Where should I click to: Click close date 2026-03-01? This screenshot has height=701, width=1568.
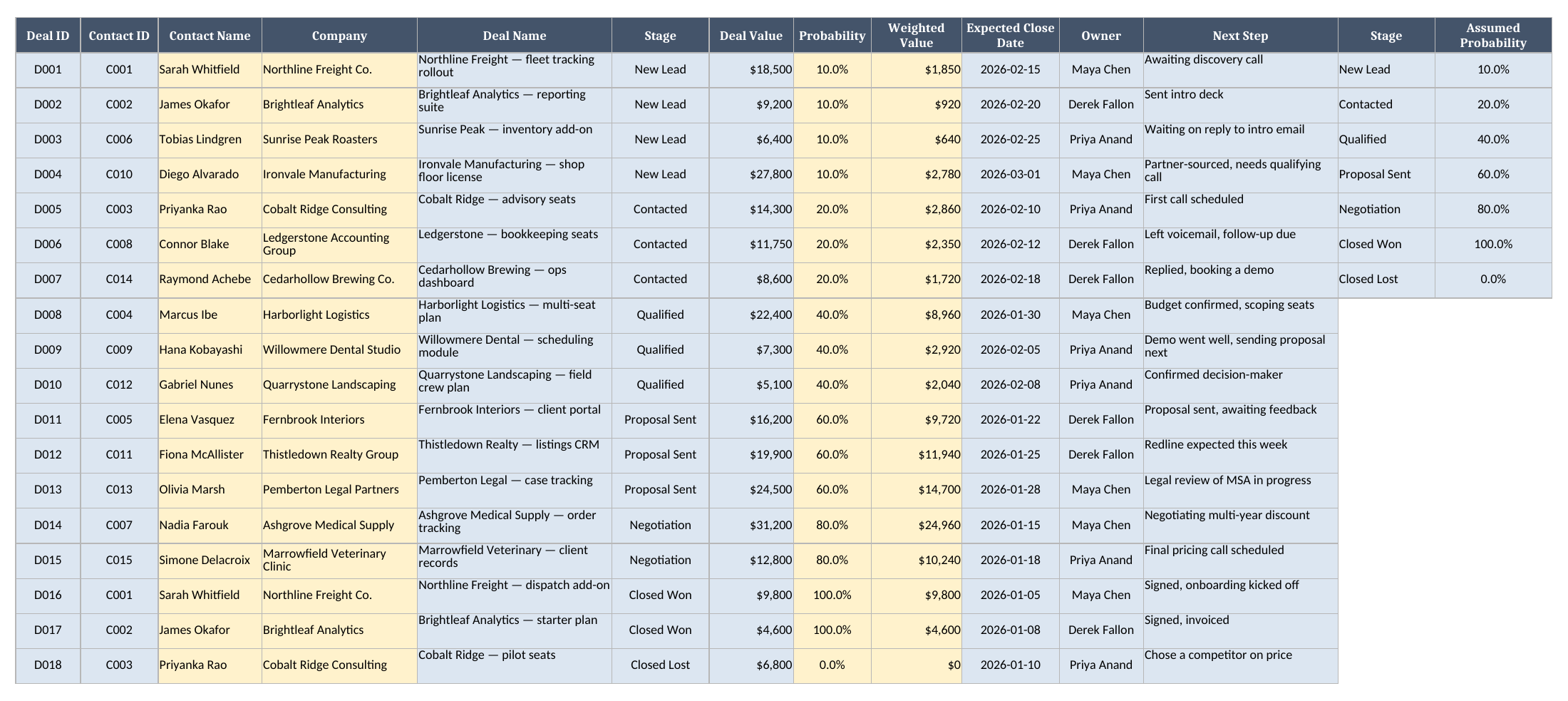point(1010,175)
